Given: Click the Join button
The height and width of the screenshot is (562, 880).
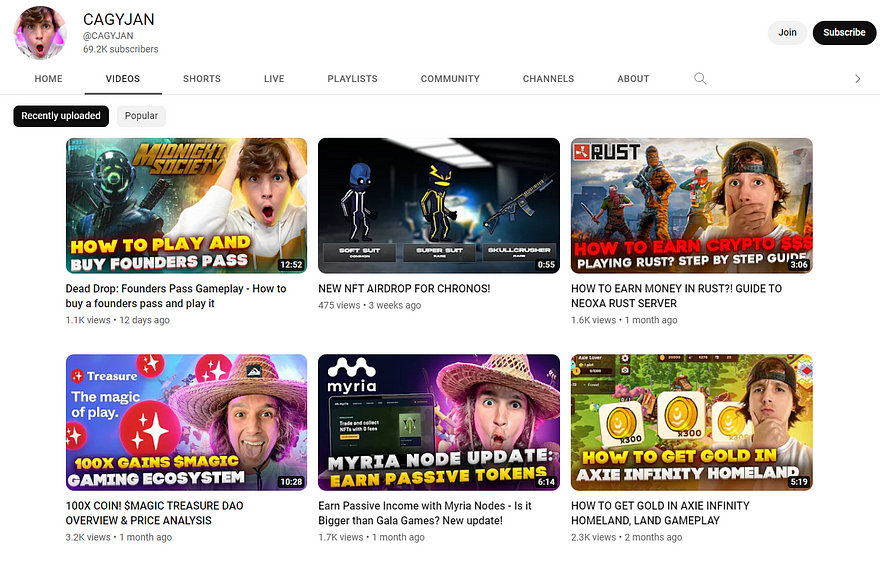Looking at the screenshot, I should pos(787,33).
